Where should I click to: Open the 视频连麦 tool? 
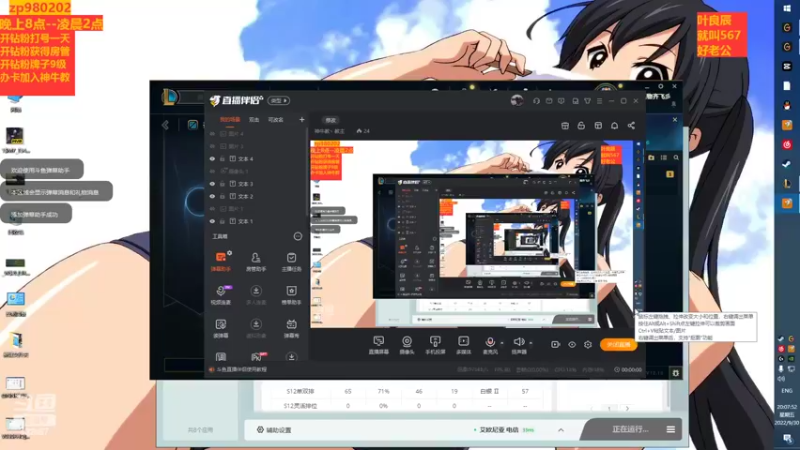pos(220,294)
